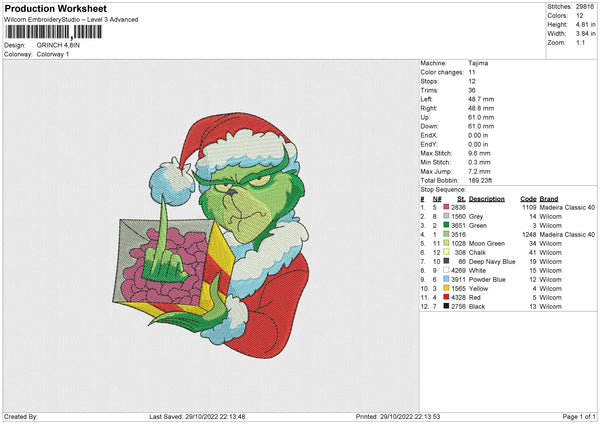Viewport: 600px width, 424px height.
Task: Click the Trims value 36
Action: coord(472,90)
